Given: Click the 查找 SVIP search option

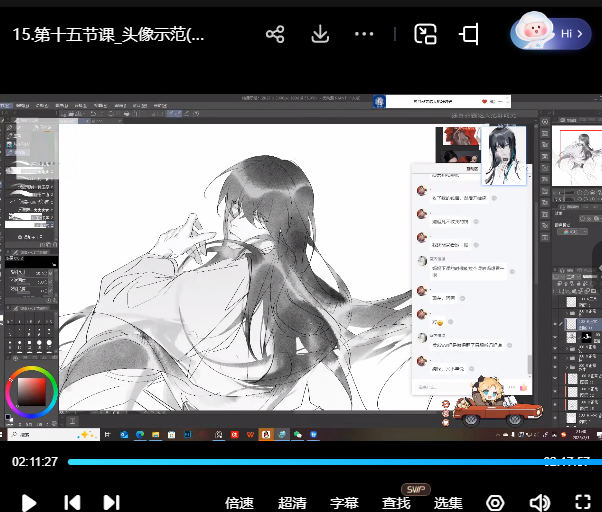Looking at the screenshot, I should tap(396, 503).
